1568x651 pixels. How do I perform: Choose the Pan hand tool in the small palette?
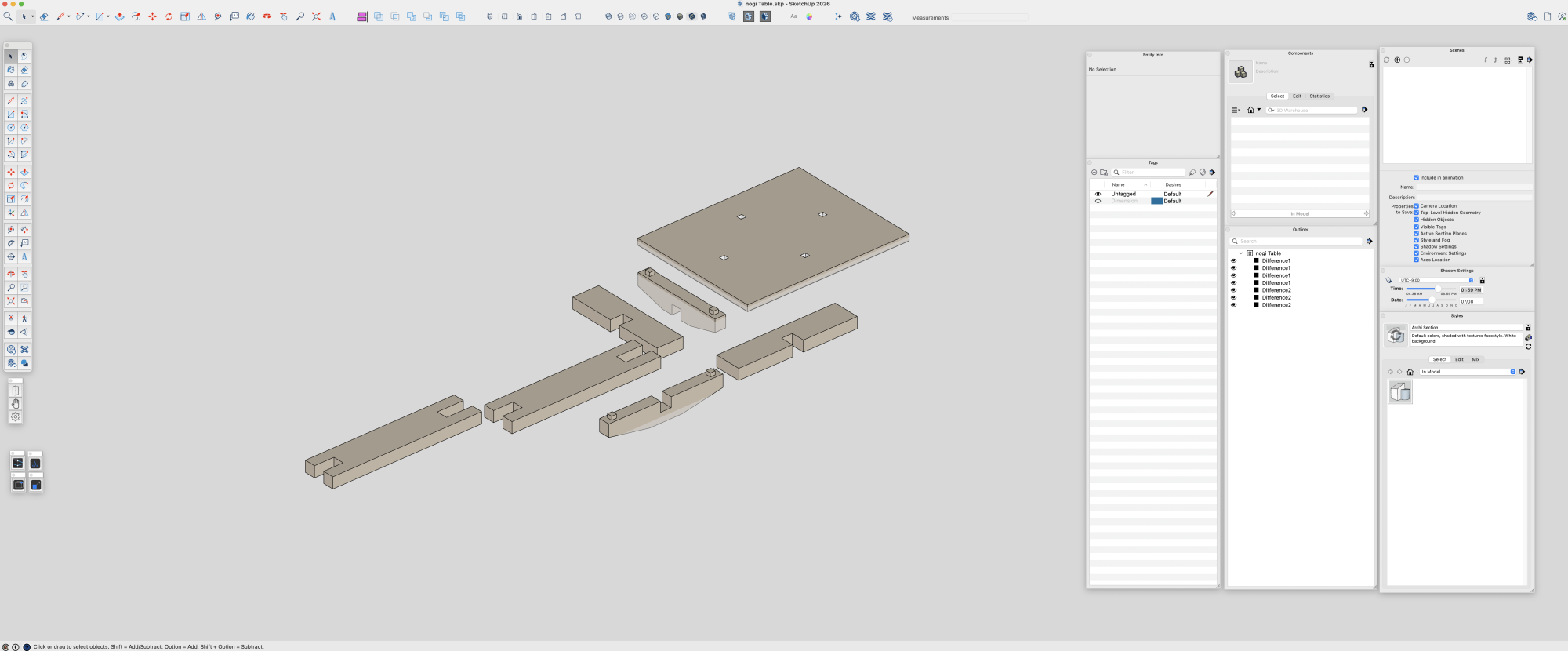click(x=16, y=404)
